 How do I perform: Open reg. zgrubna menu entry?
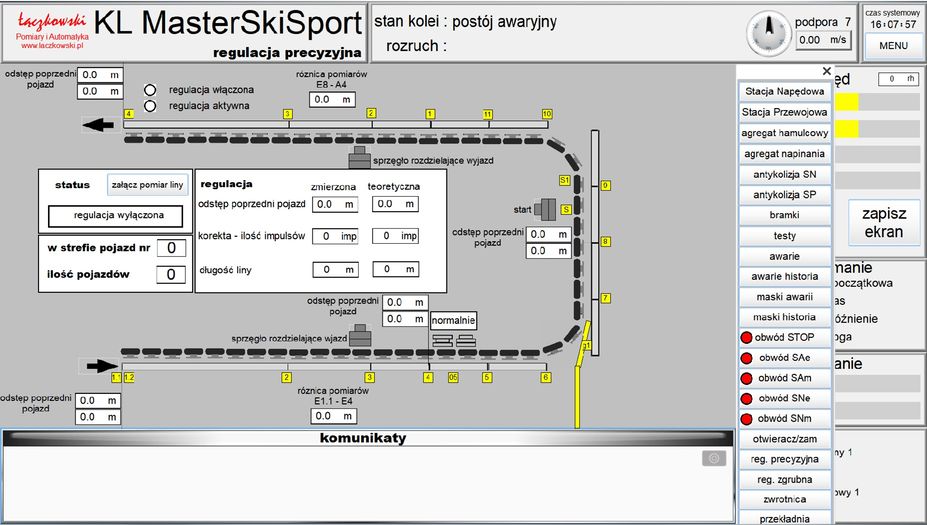click(785, 479)
